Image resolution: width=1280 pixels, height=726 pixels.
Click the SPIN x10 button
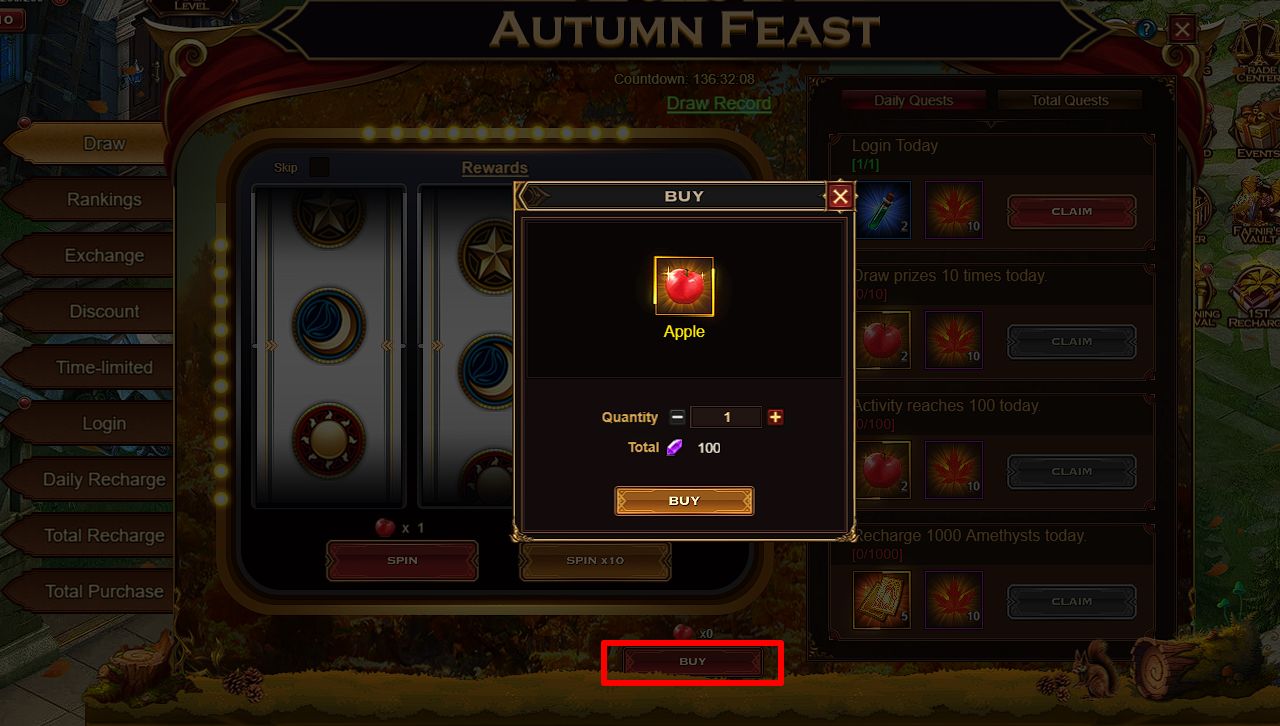point(595,561)
